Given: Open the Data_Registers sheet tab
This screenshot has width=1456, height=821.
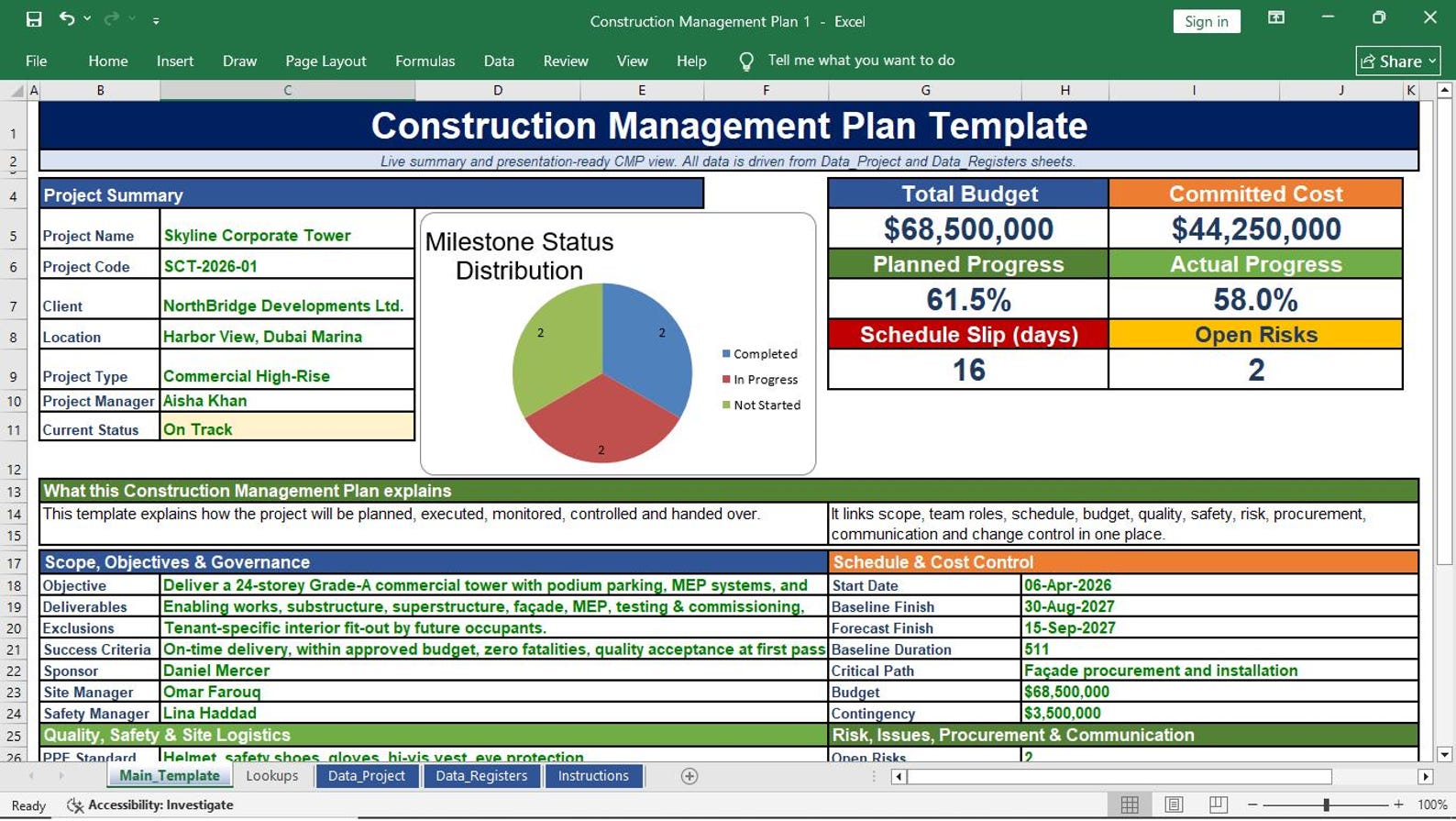Looking at the screenshot, I should 481,776.
